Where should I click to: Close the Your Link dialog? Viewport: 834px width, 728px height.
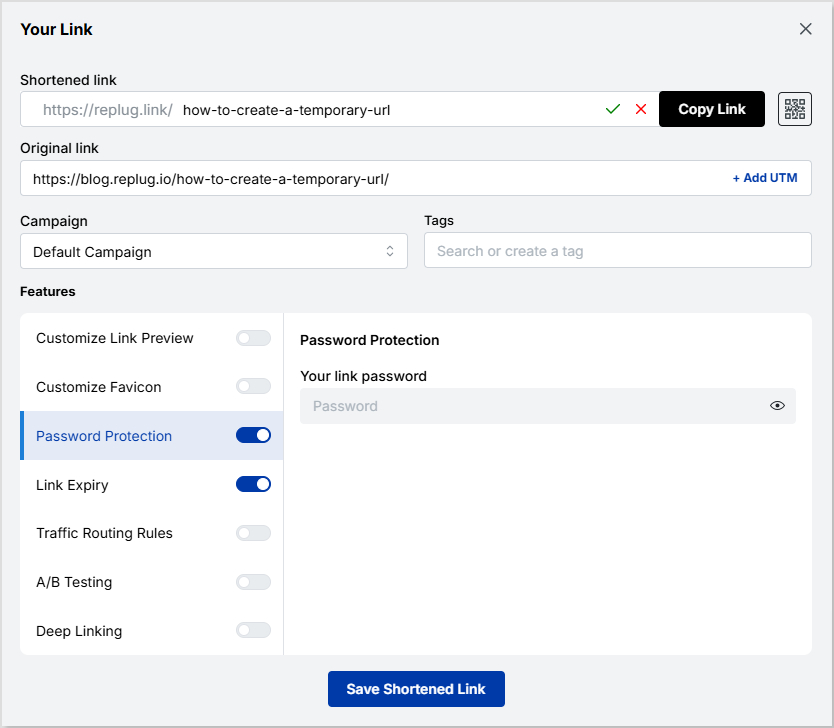pos(806,29)
